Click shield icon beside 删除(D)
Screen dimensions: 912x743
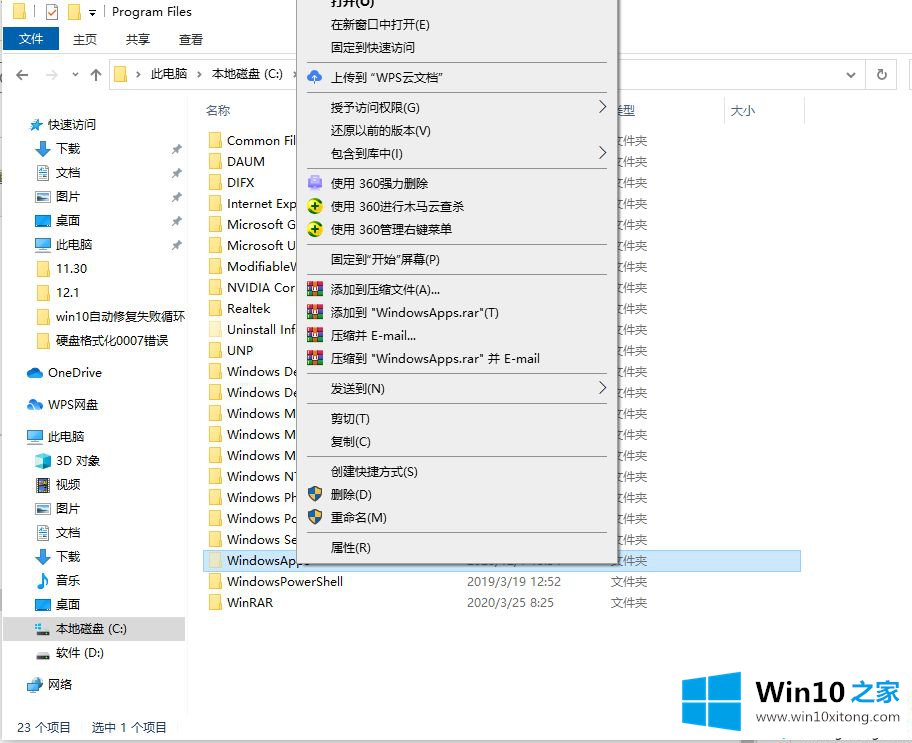point(315,494)
